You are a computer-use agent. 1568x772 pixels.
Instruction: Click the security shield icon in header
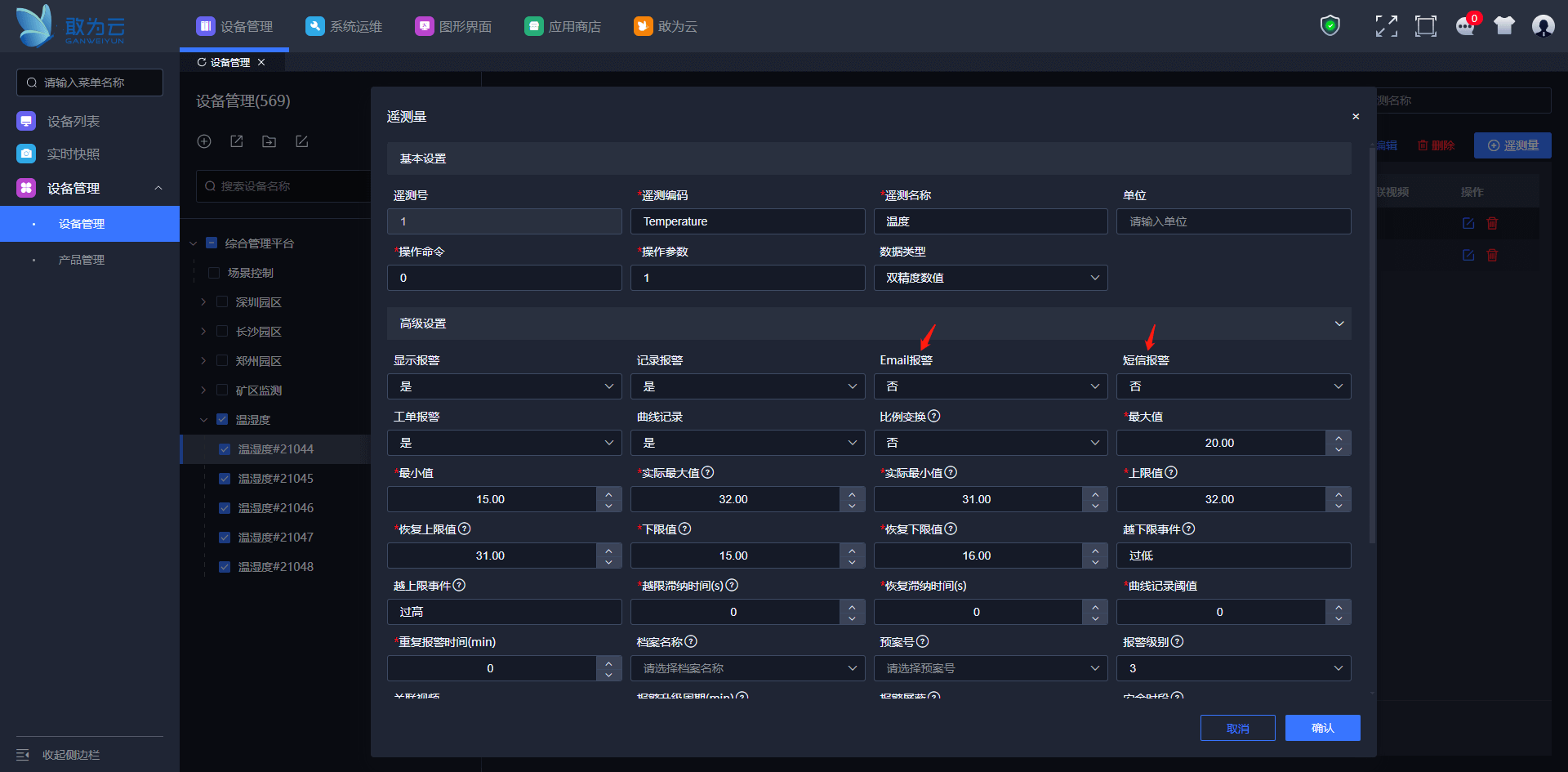coord(1330,26)
